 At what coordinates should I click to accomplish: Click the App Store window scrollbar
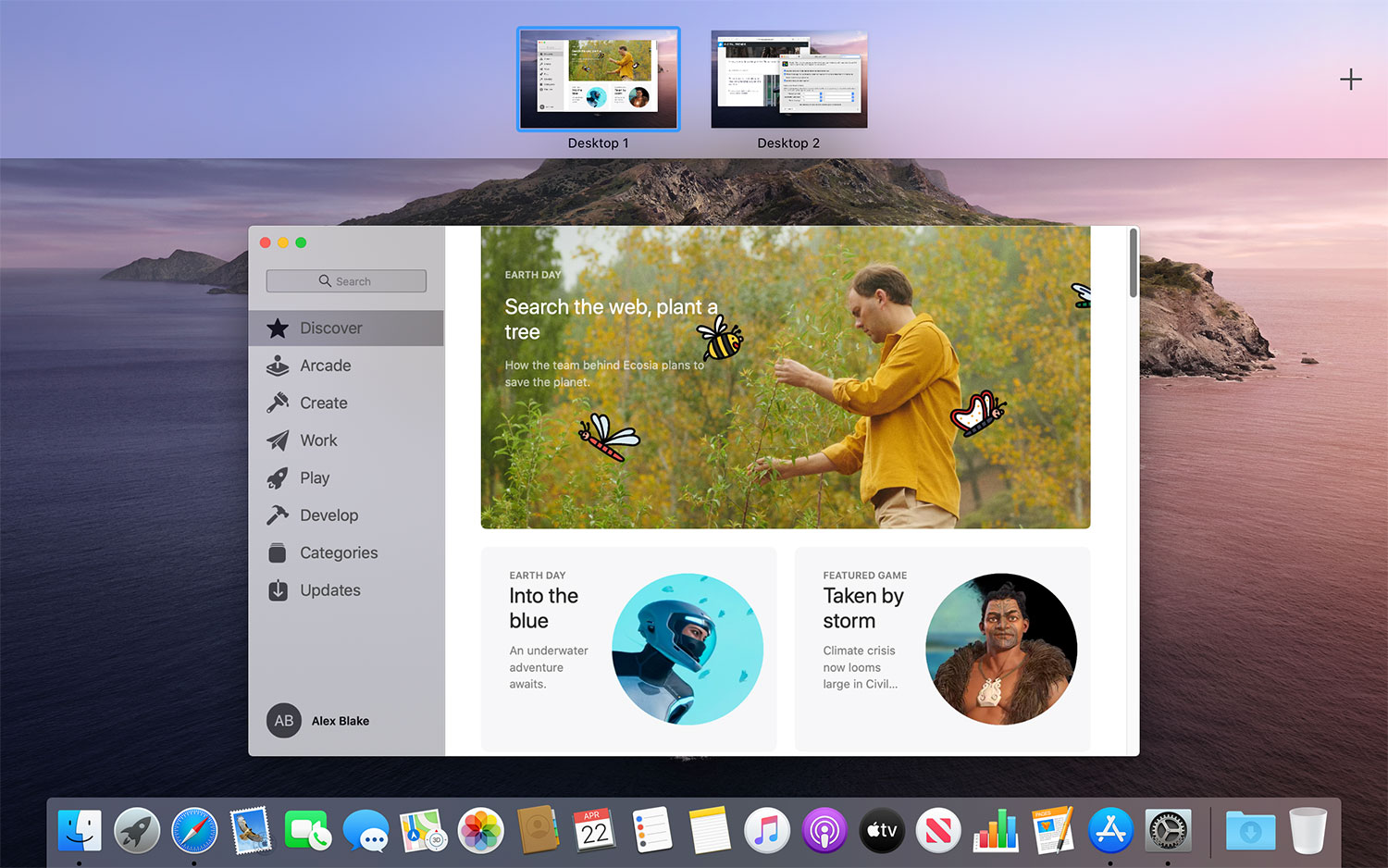click(x=1133, y=264)
